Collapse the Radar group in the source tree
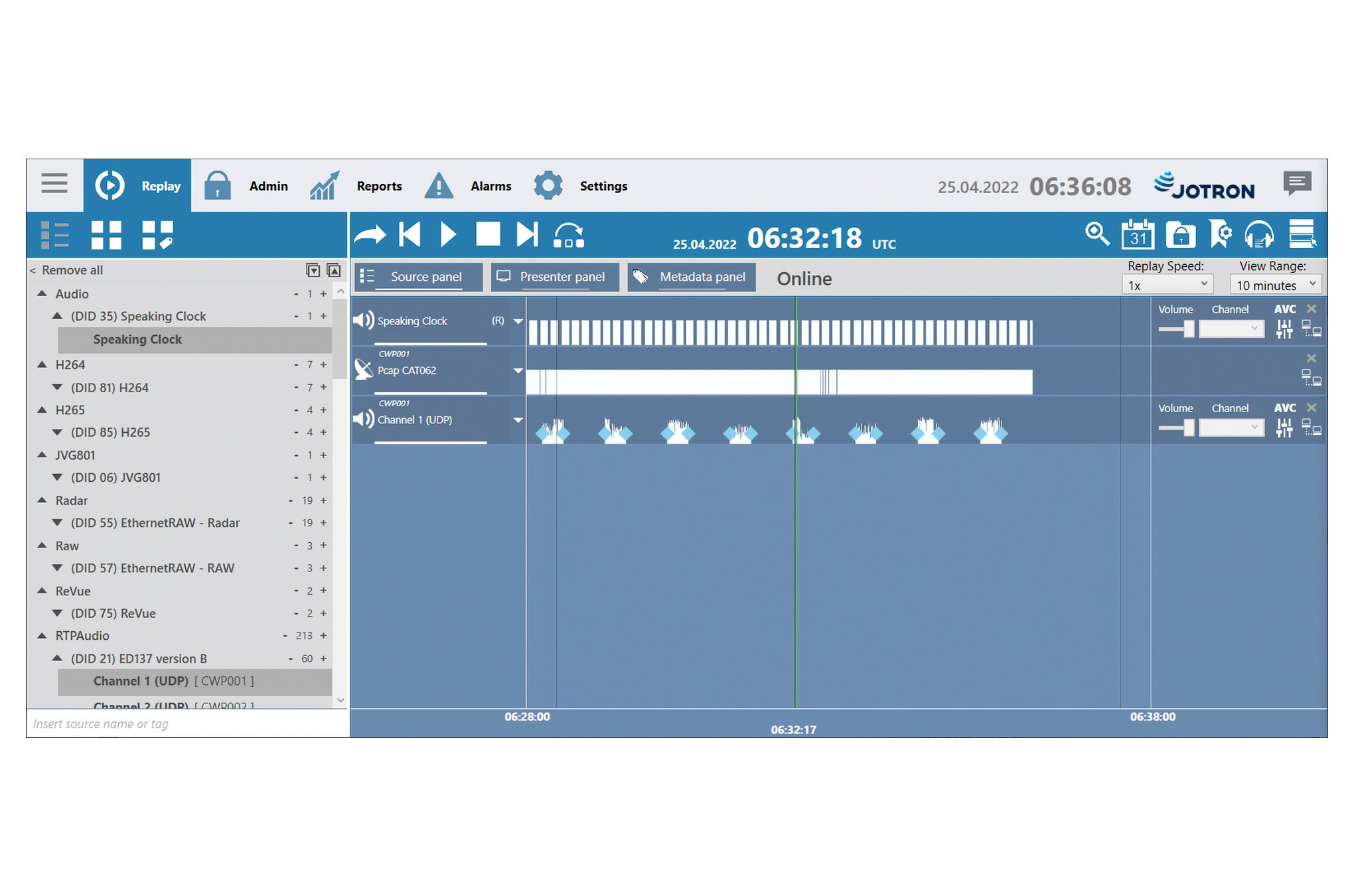 pos(42,500)
